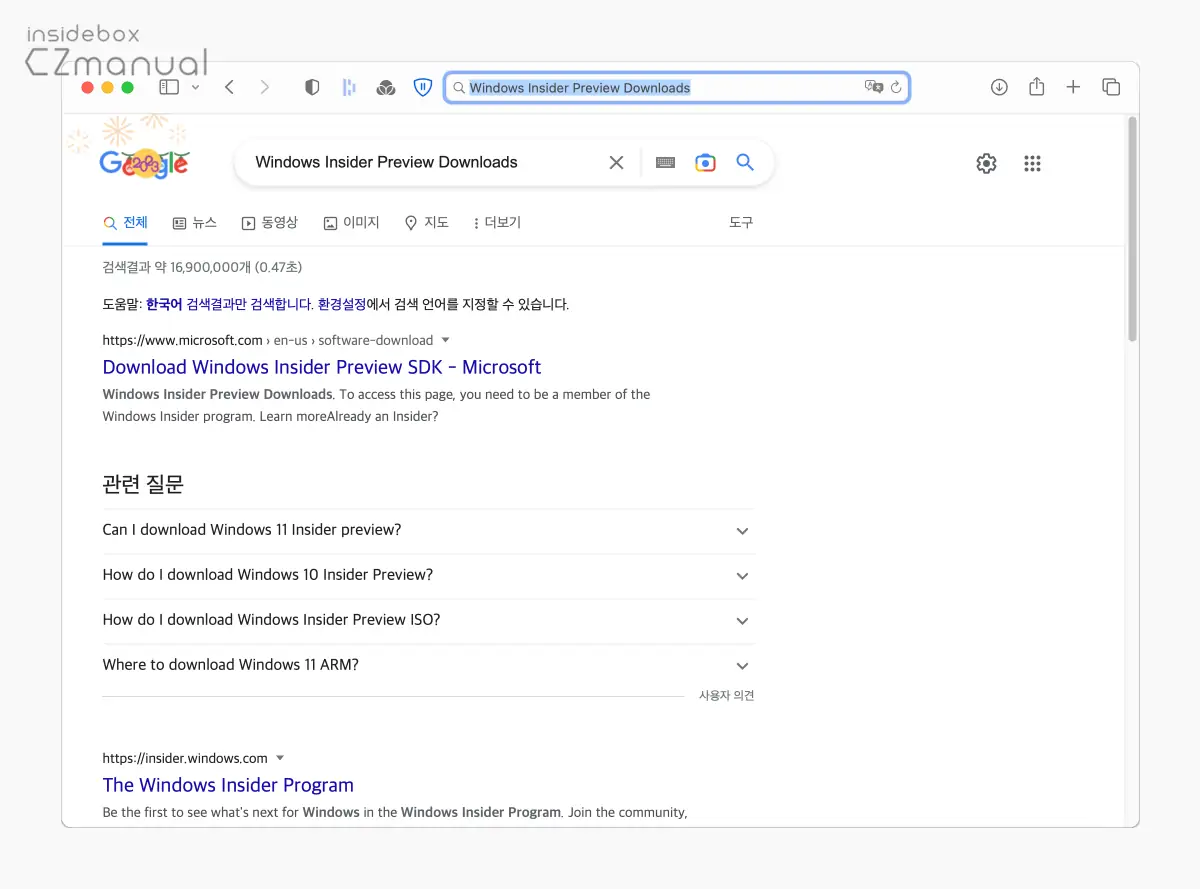Expand Where to download Windows 11 ARM
Viewport: 1200px width, 889px height.
click(x=428, y=665)
